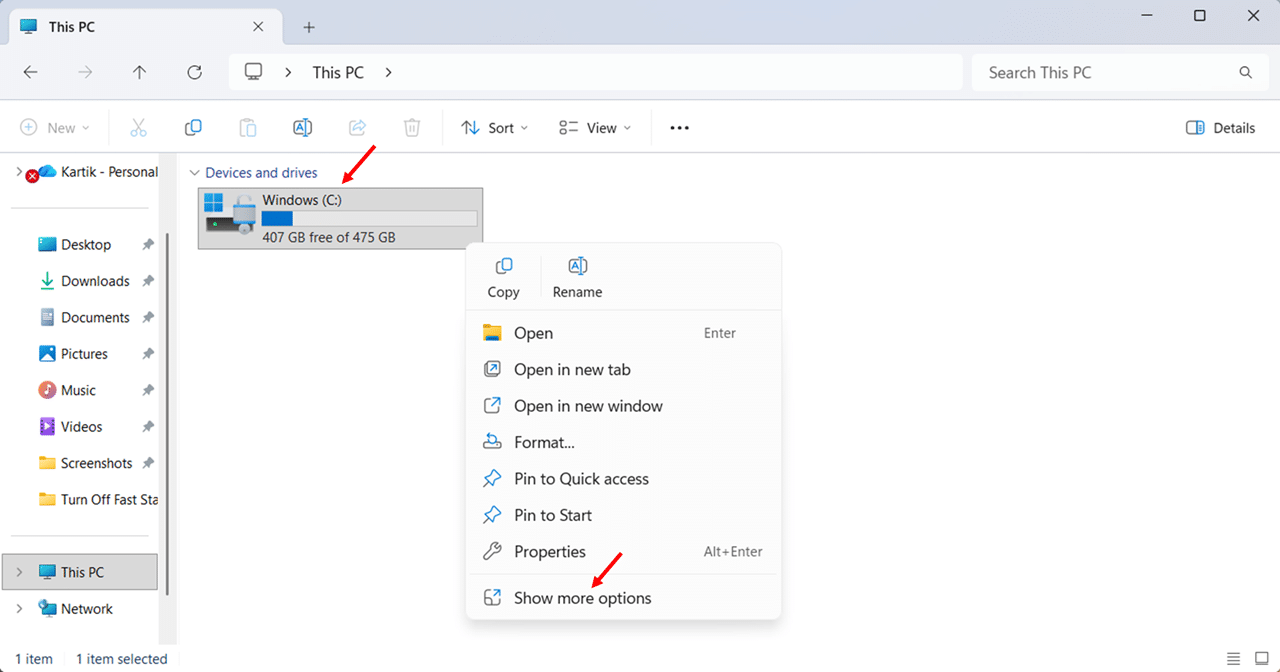Open the Sort dropdown menu
Viewport: 1280px width, 672px height.
point(495,128)
